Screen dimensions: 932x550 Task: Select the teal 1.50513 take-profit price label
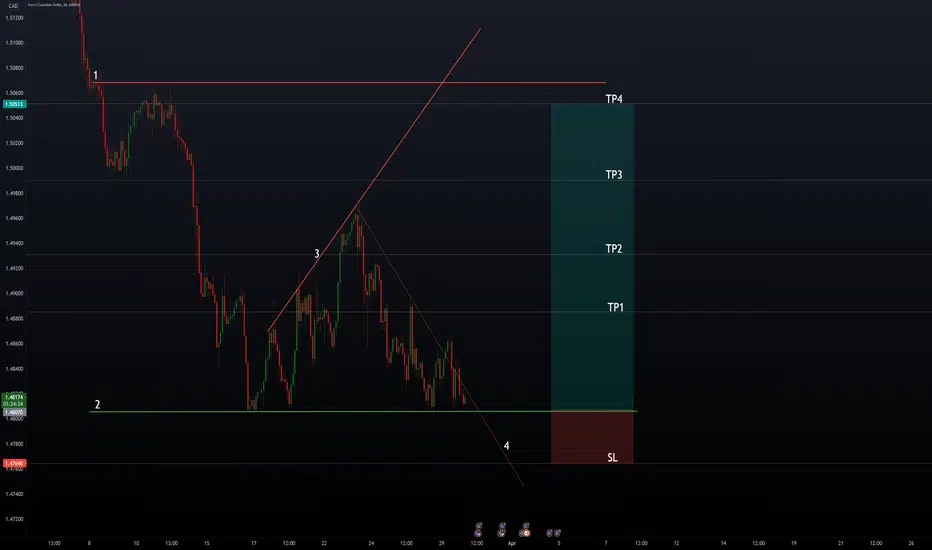coord(14,104)
